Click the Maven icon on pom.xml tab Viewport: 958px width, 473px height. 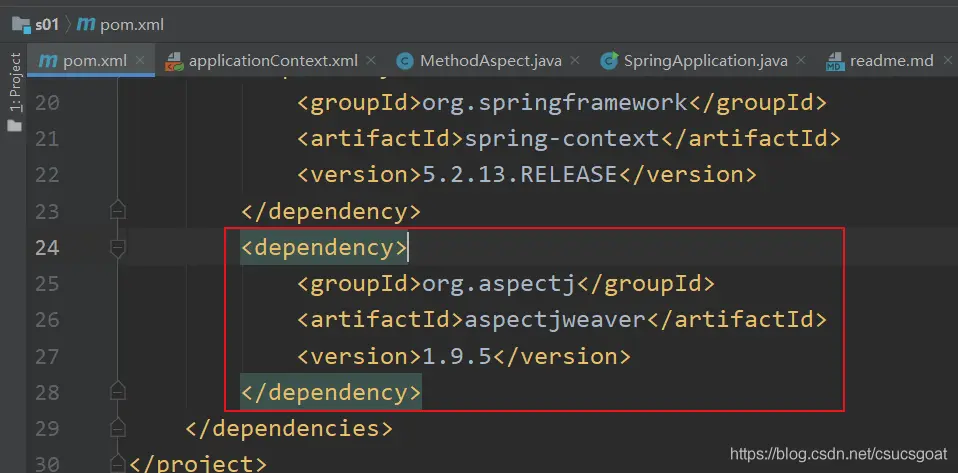click(x=47, y=61)
